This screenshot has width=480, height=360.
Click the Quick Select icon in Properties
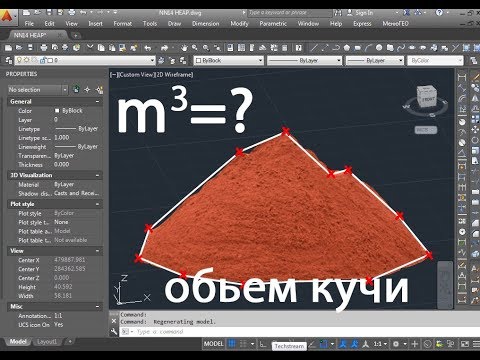coord(99,89)
